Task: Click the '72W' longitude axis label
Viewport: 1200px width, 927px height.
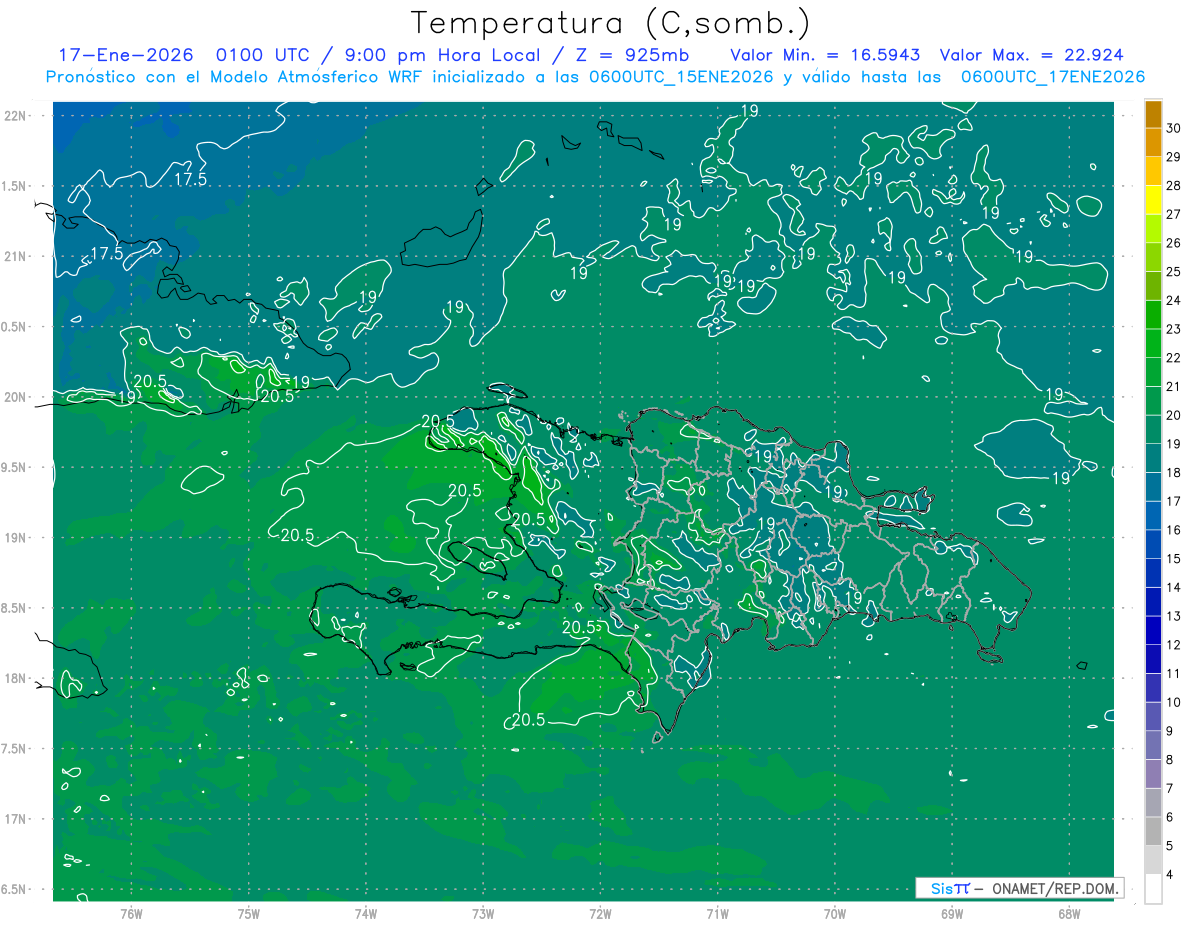Action: click(x=600, y=913)
